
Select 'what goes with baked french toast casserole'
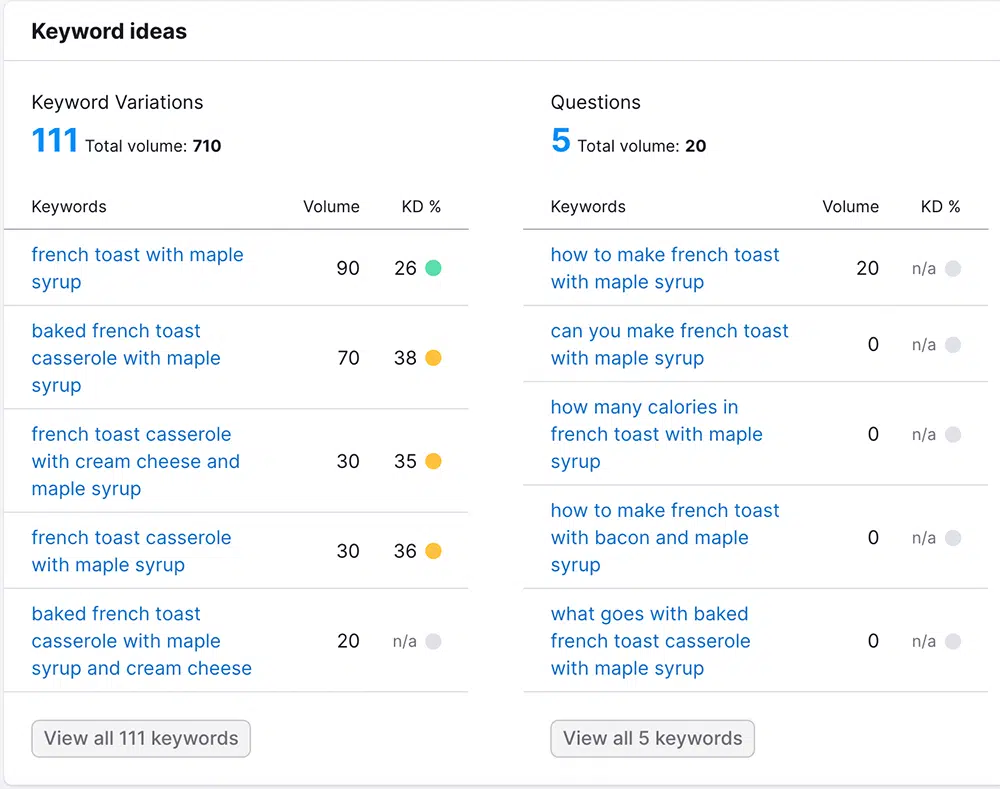tap(650, 641)
